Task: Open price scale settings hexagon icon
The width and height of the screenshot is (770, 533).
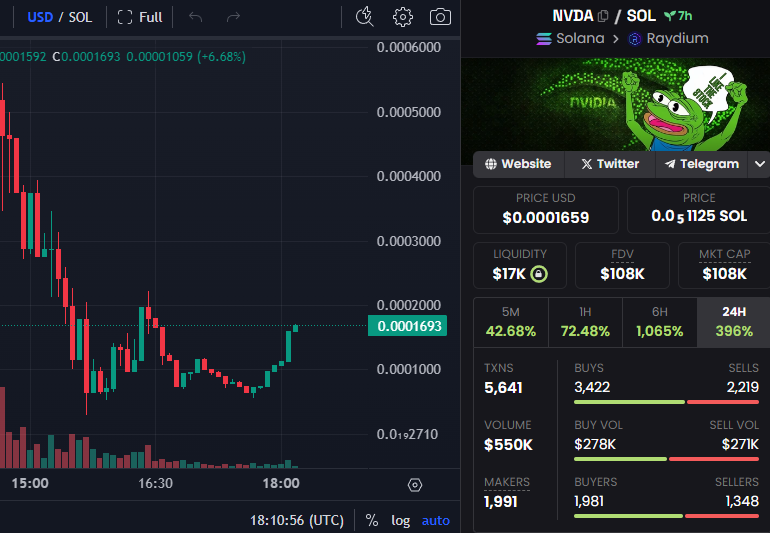Action: [x=415, y=485]
